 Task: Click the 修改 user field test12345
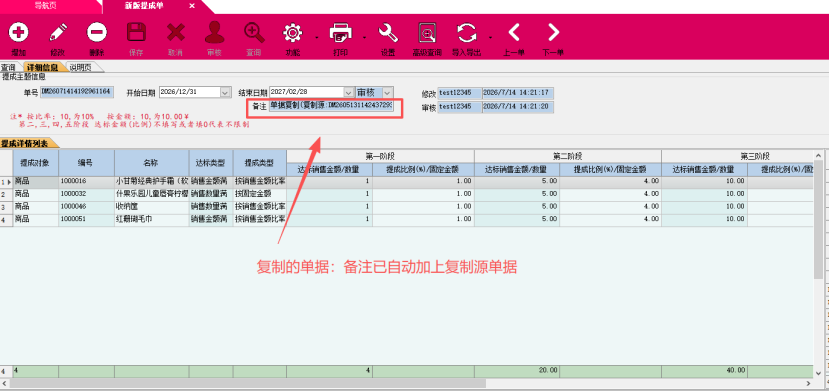point(459,94)
